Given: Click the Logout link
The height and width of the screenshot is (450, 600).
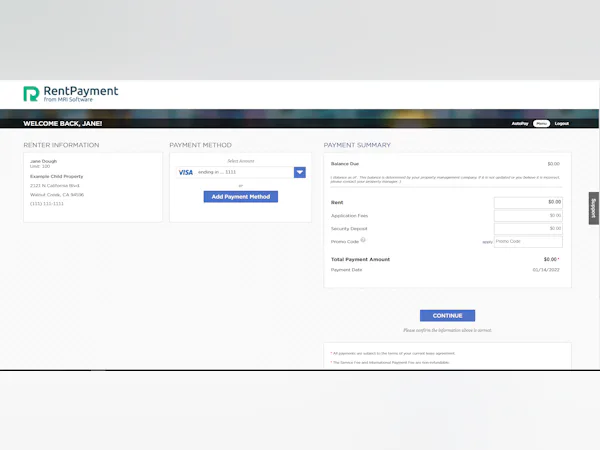Looking at the screenshot, I should point(562,124).
